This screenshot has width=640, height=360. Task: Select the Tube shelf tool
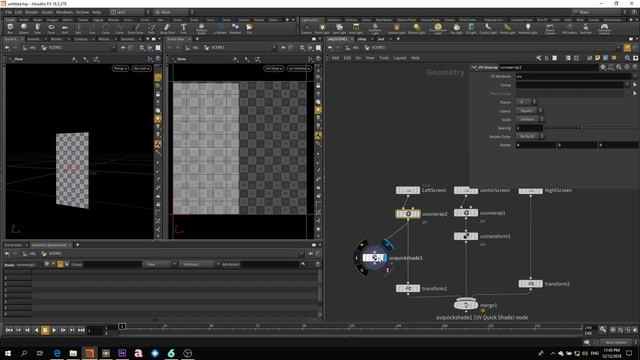(37, 28)
